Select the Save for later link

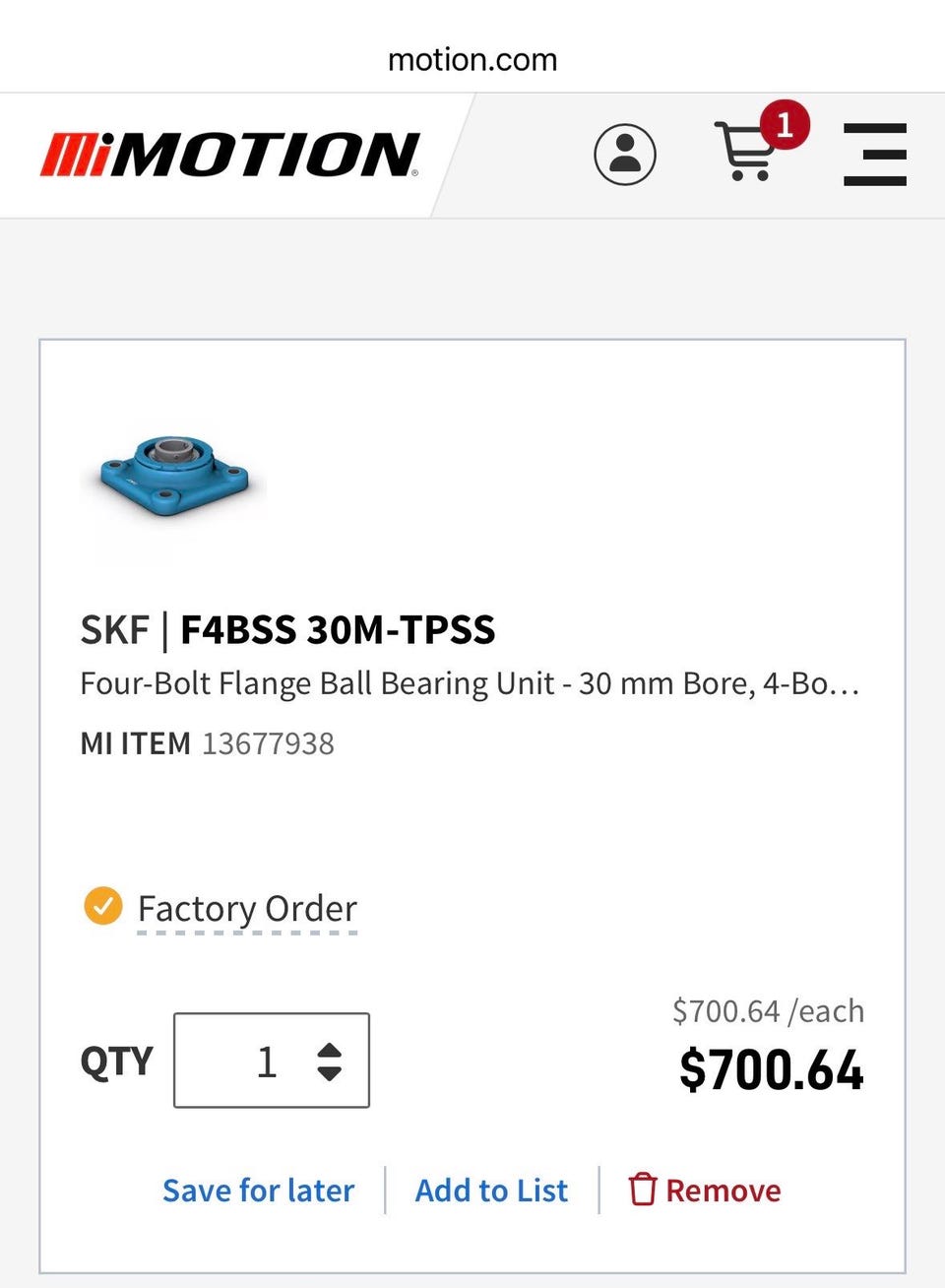pyautogui.click(x=258, y=1191)
